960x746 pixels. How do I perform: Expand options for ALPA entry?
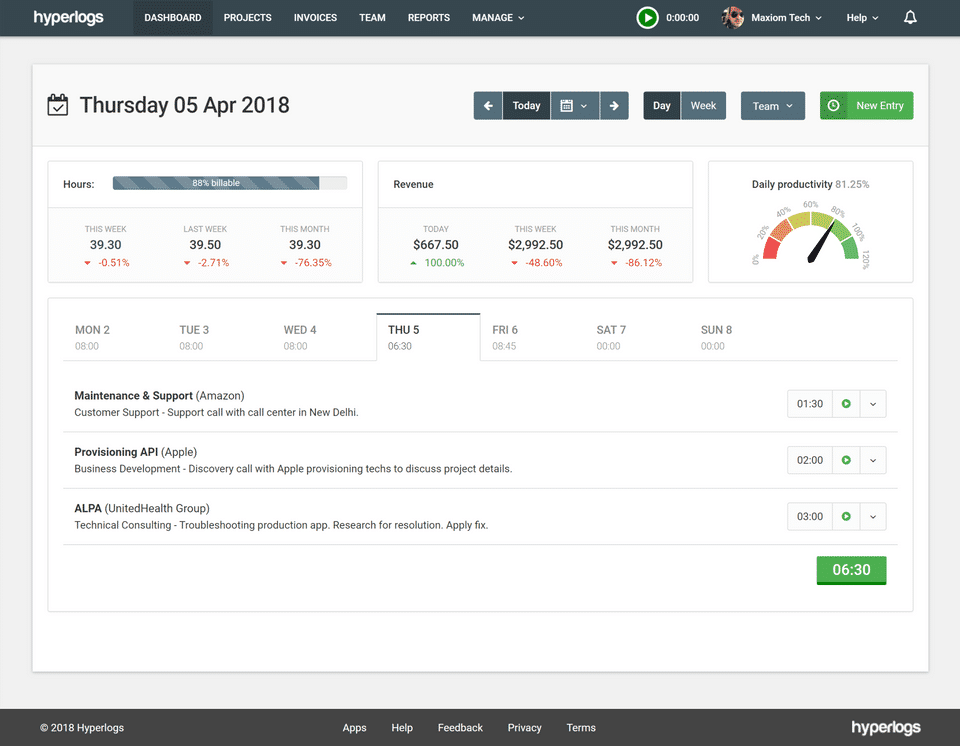873,516
